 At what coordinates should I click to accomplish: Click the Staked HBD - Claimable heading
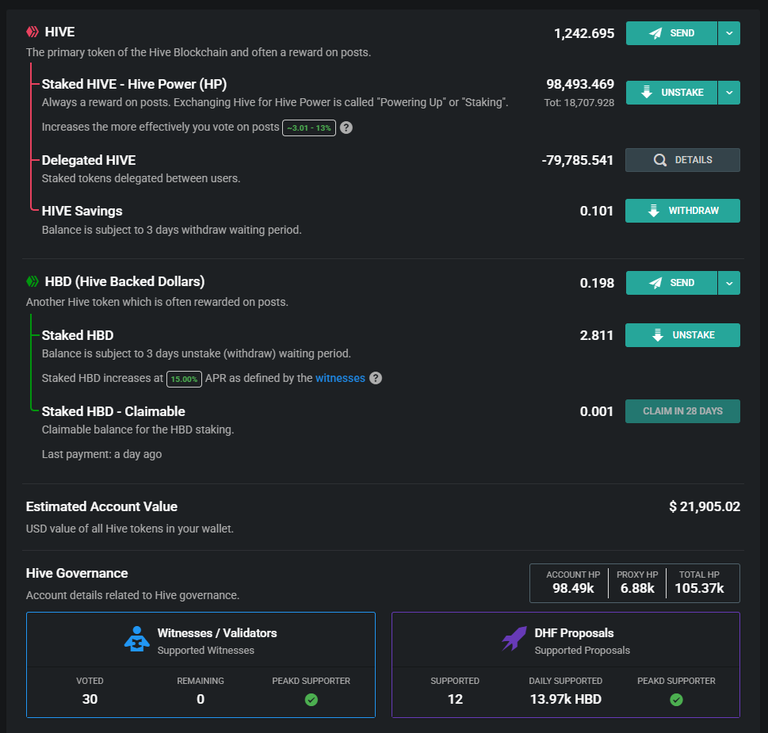[113, 411]
